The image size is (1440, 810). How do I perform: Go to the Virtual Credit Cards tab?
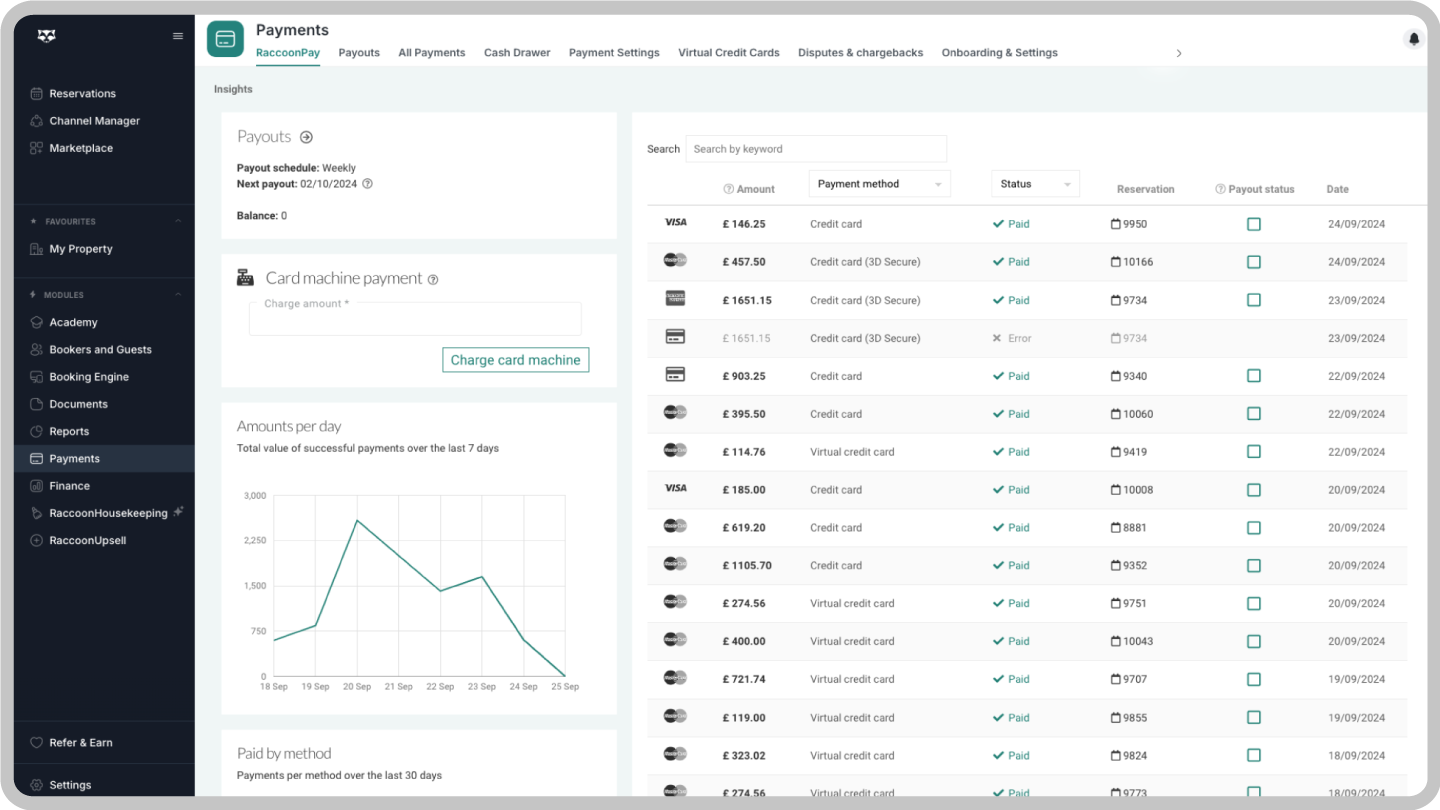(x=729, y=53)
